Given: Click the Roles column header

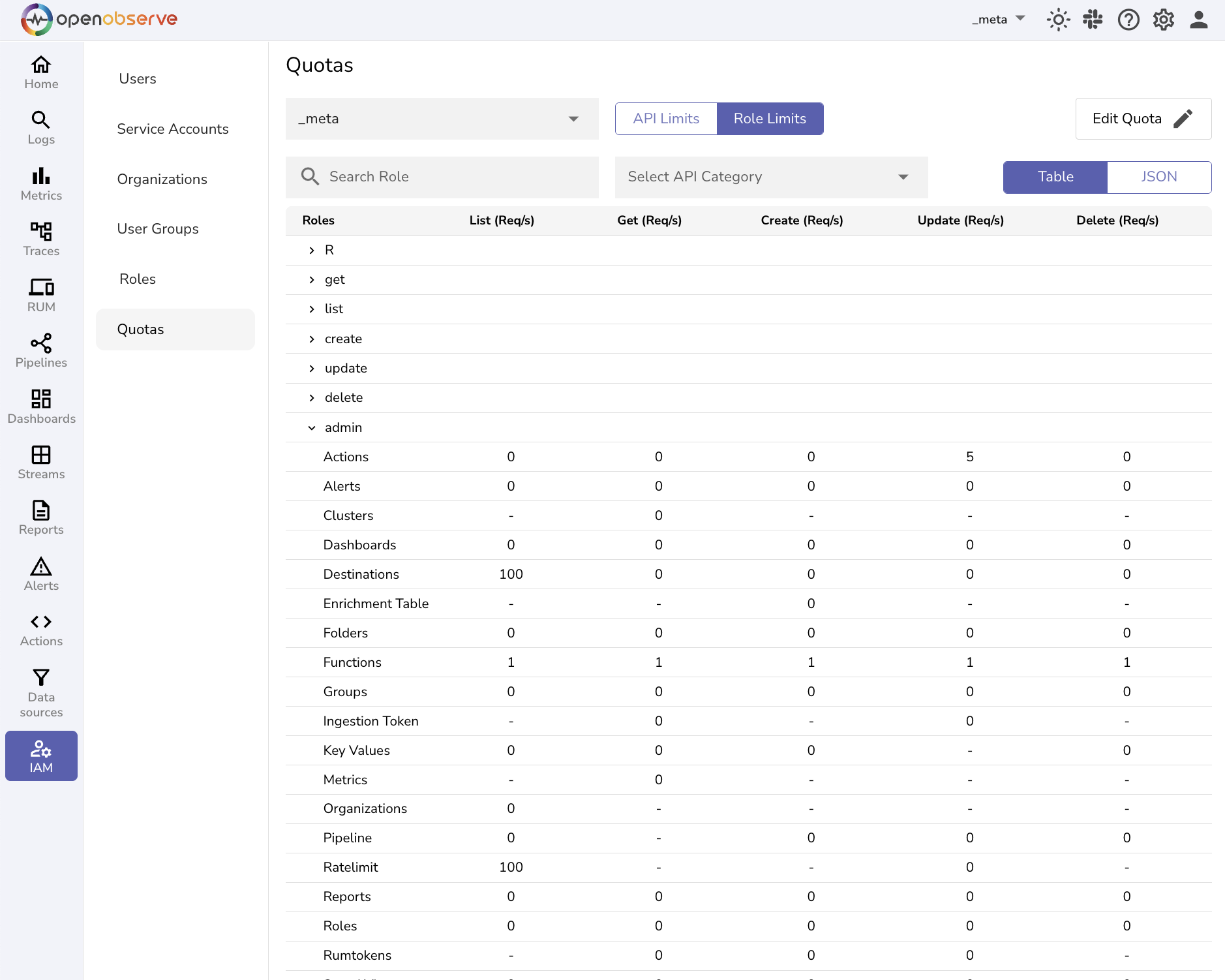Looking at the screenshot, I should [x=318, y=221].
